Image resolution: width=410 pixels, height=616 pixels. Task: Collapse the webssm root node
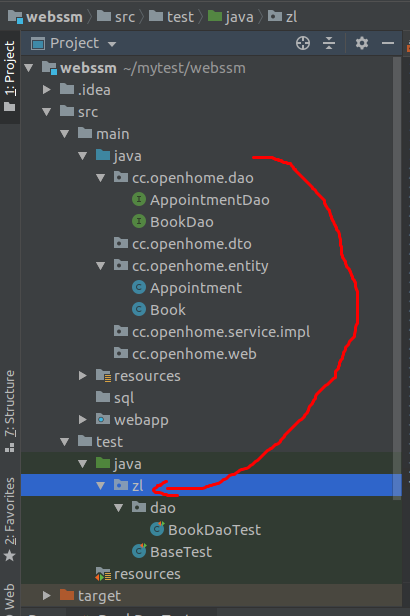click(29, 68)
